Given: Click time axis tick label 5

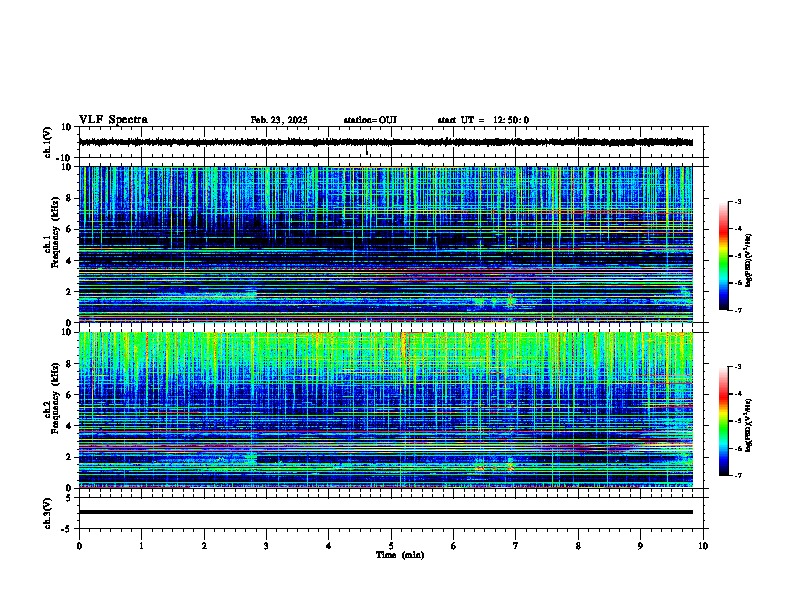Looking at the screenshot, I should 391,546.
